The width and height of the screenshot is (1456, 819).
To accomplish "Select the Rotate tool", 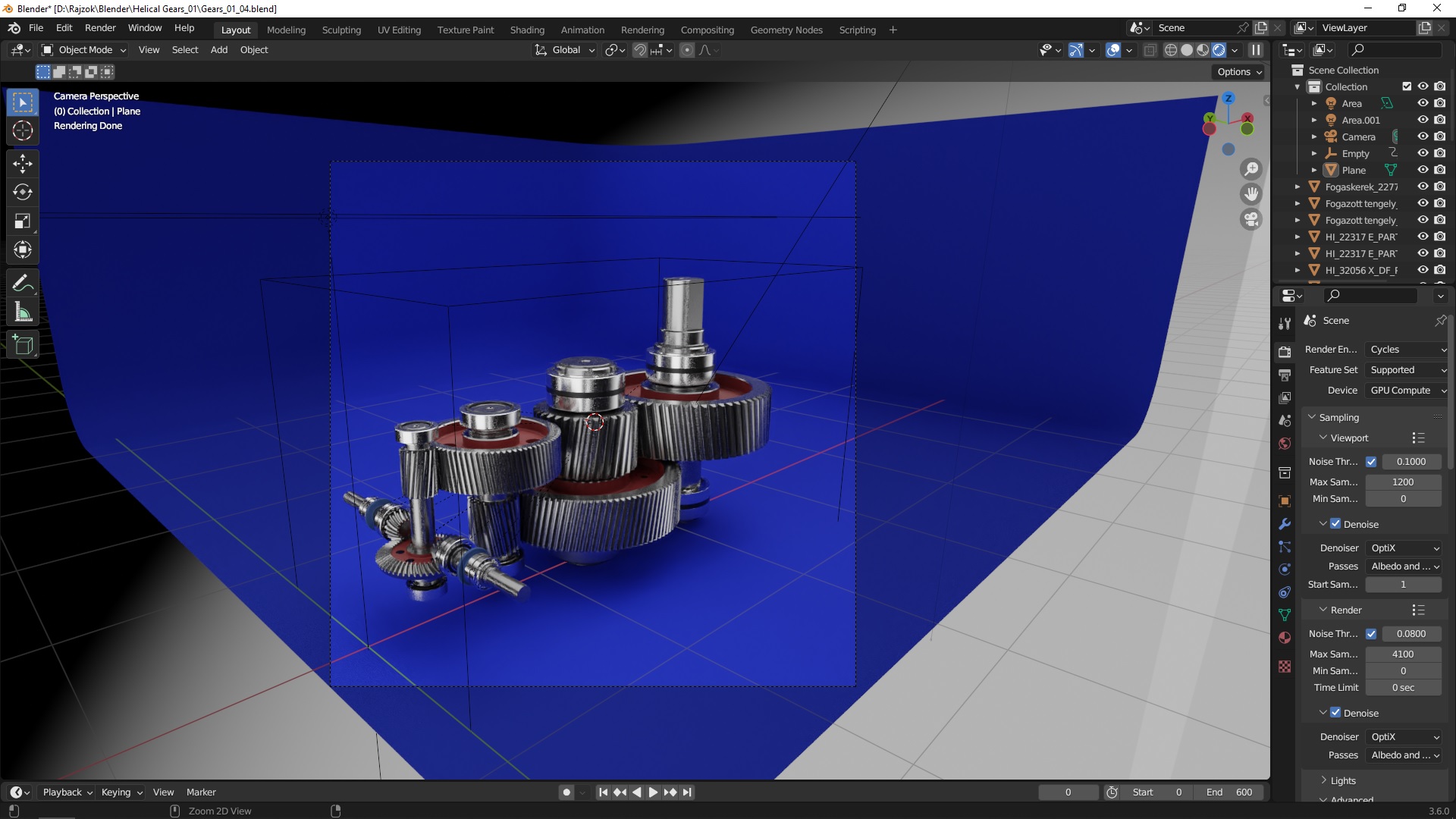I will [23, 192].
